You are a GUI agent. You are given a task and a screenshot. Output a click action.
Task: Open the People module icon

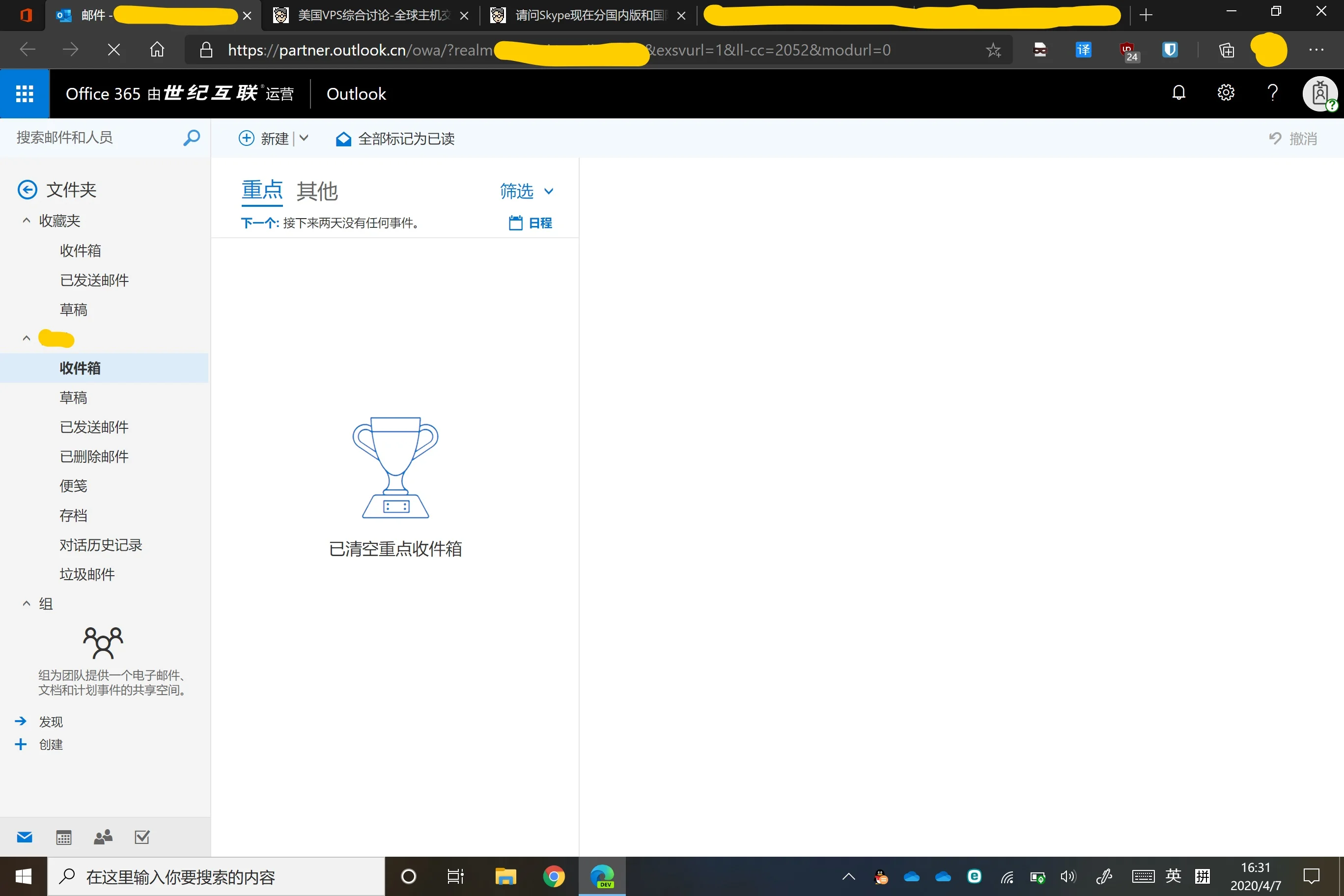click(x=103, y=837)
